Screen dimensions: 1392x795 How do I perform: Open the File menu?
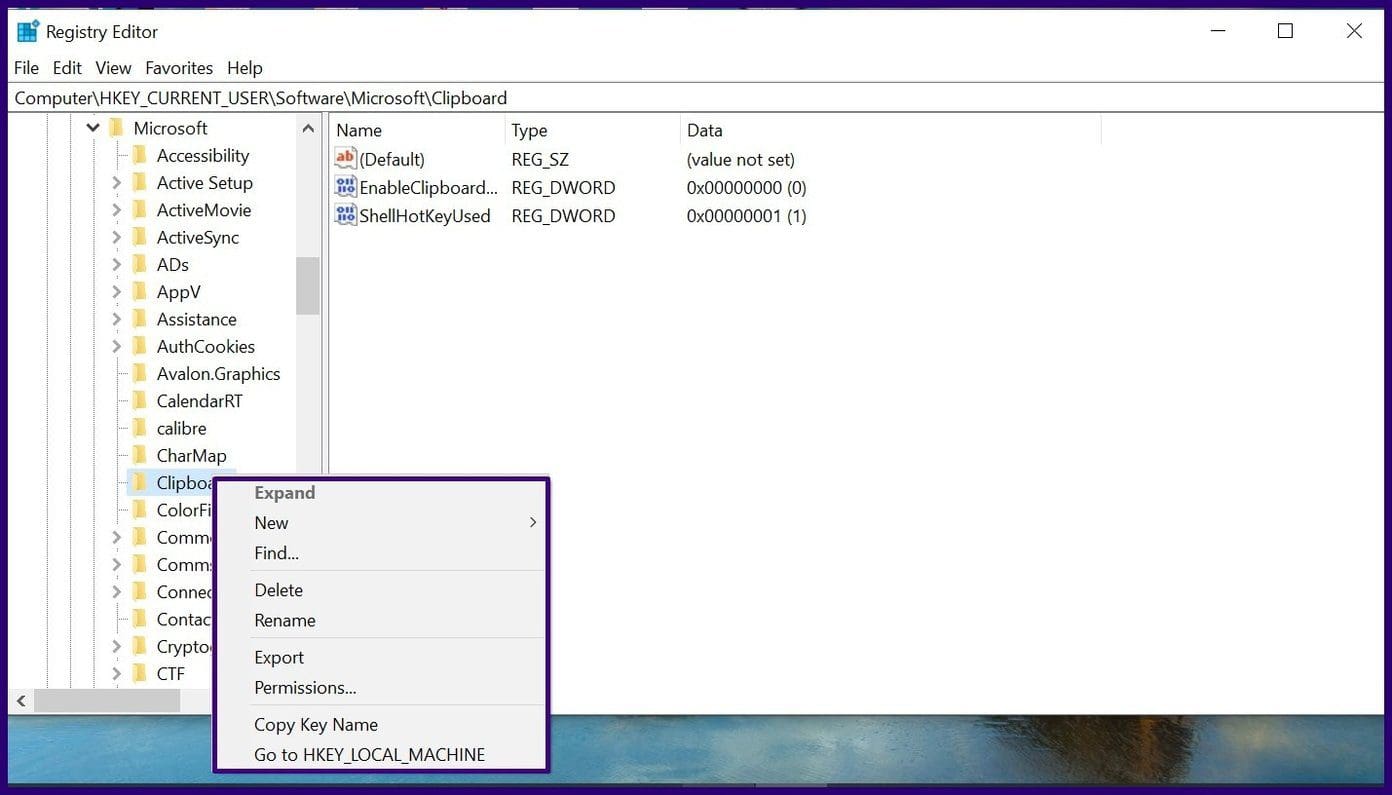point(27,68)
